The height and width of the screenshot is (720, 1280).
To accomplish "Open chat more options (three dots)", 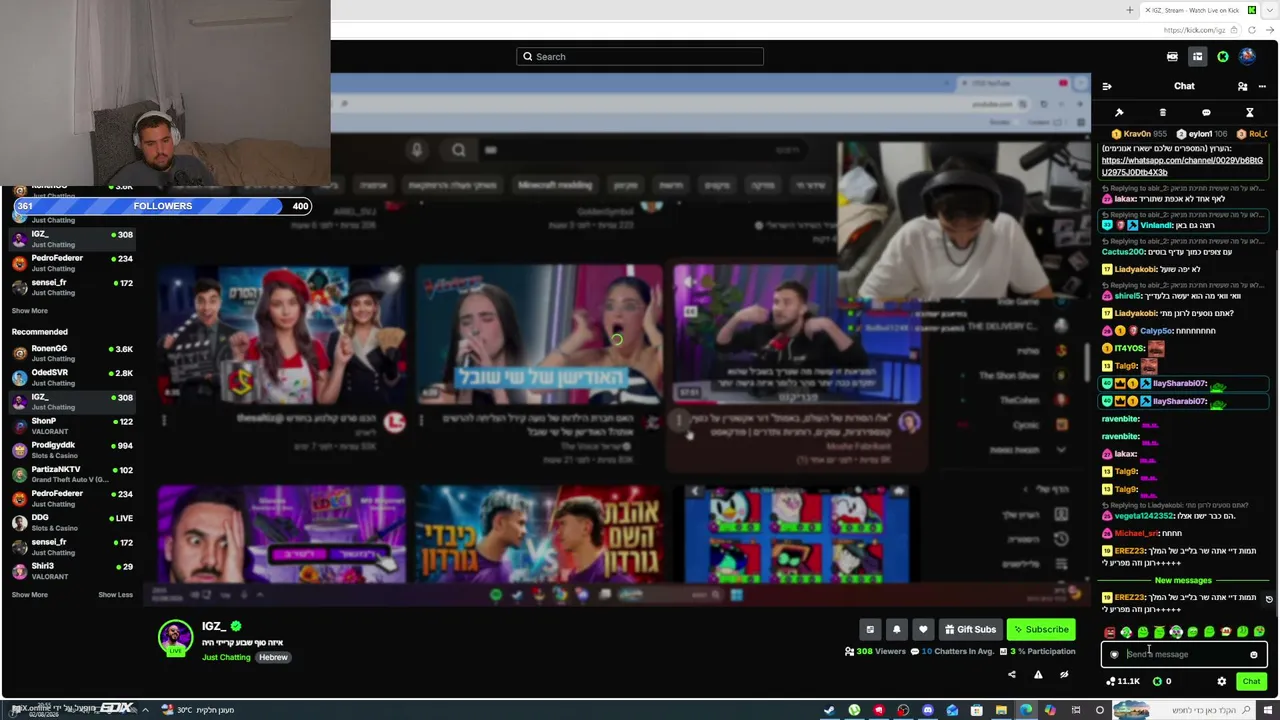I will coord(1262,86).
